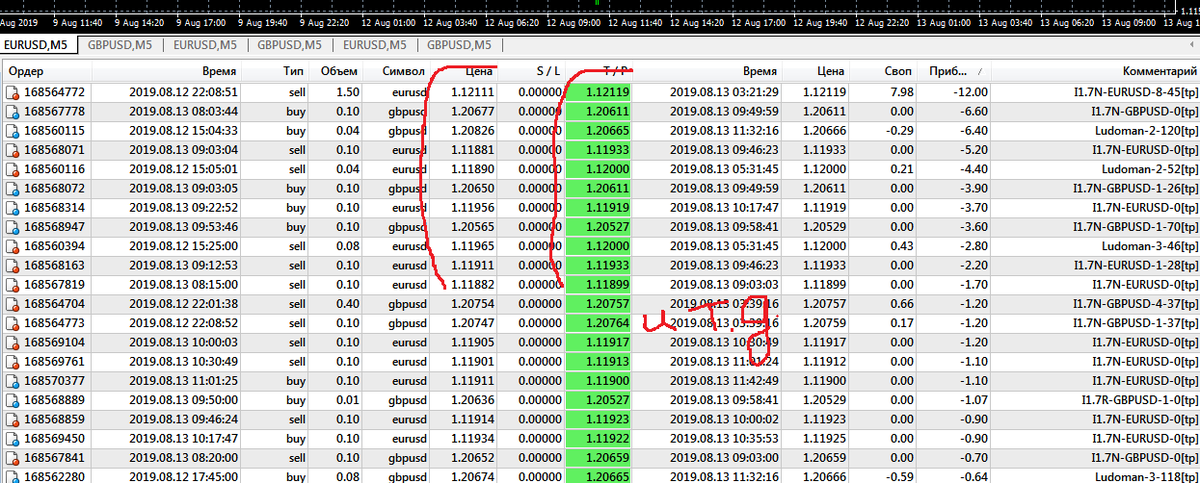Click the order icon beside 168568859
Viewport: 1200px width, 483px height.
[x=12, y=420]
